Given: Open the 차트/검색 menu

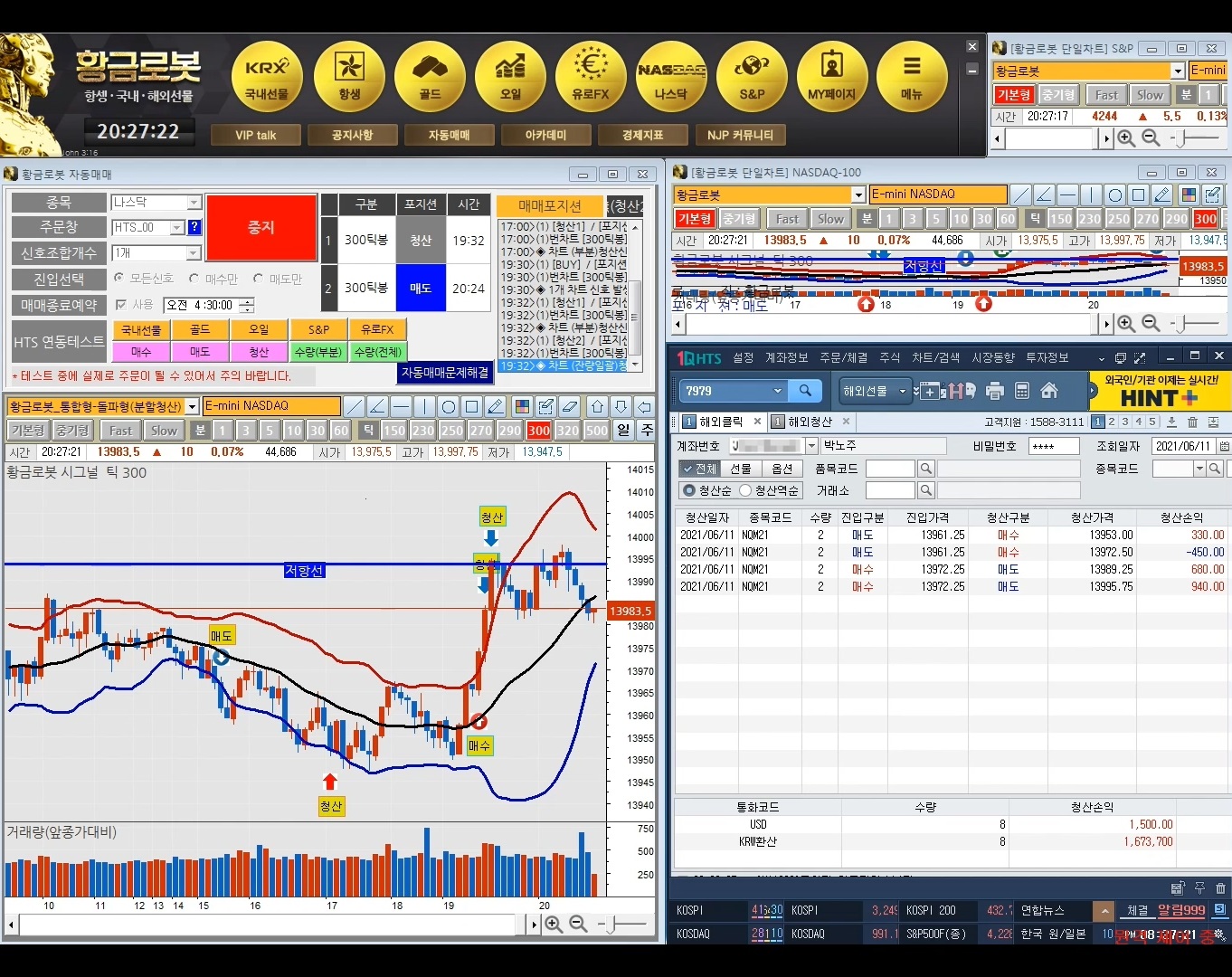Looking at the screenshot, I should tap(936, 357).
